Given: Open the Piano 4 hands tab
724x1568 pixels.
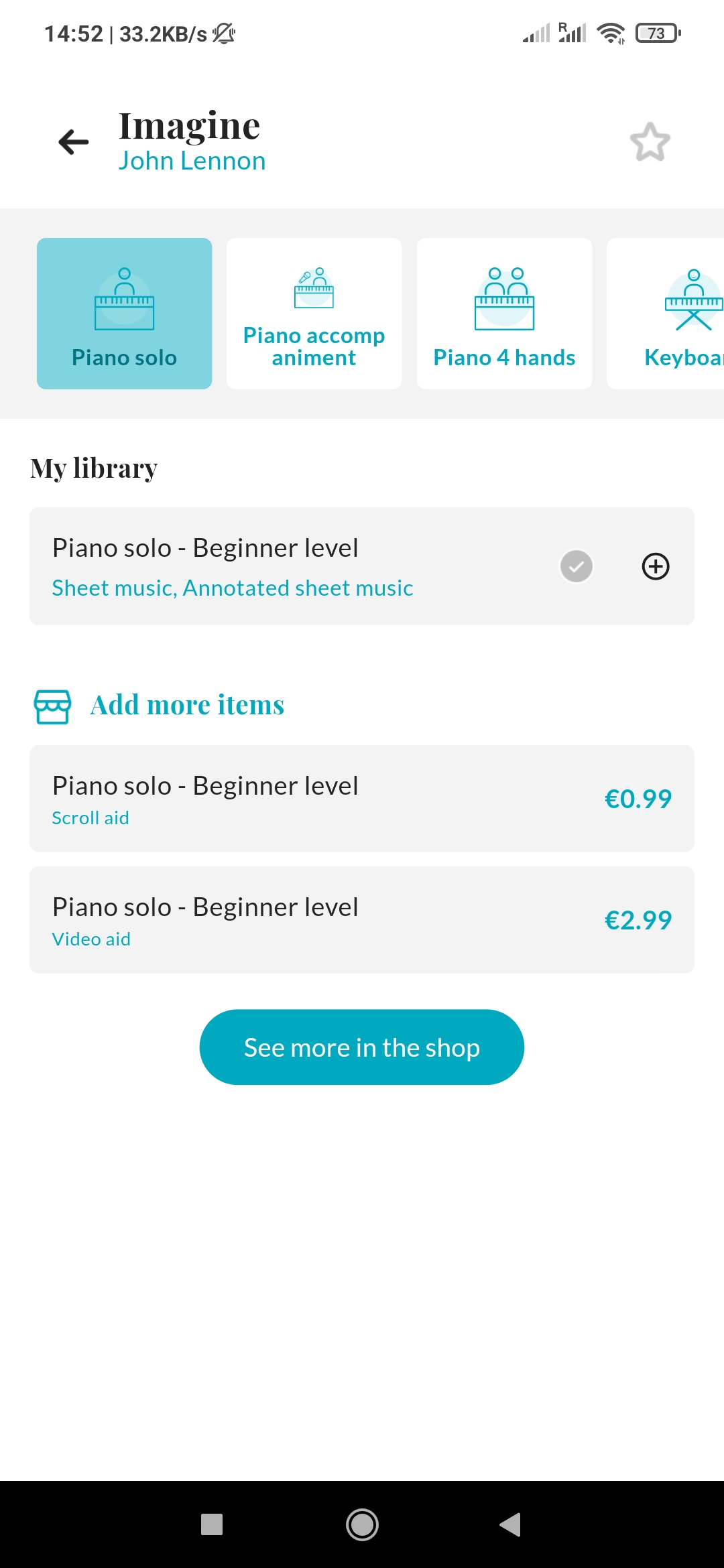Looking at the screenshot, I should pyautogui.click(x=504, y=314).
